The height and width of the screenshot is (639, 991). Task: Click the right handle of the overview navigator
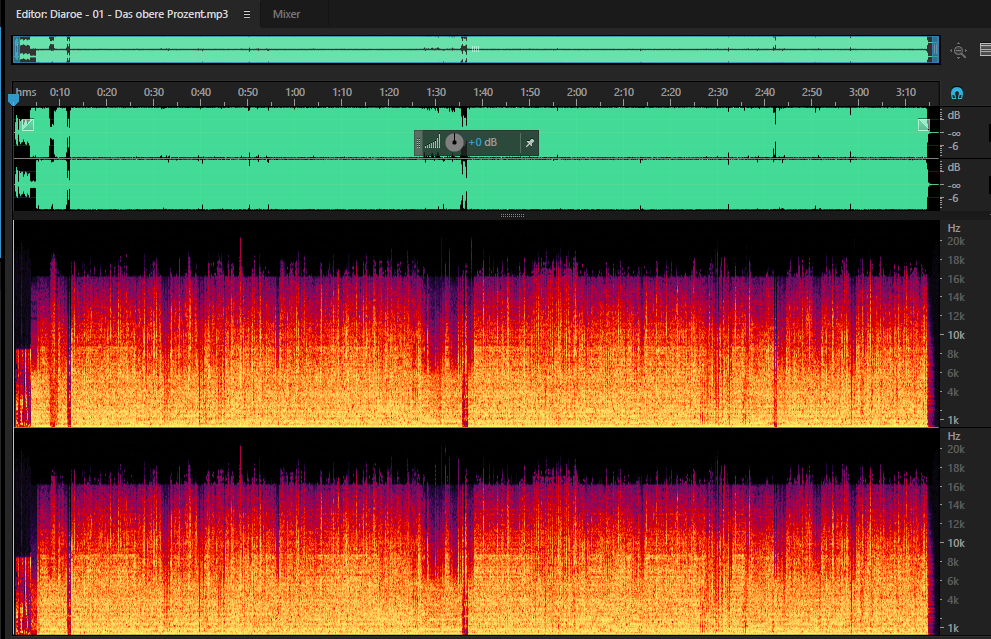(935, 50)
